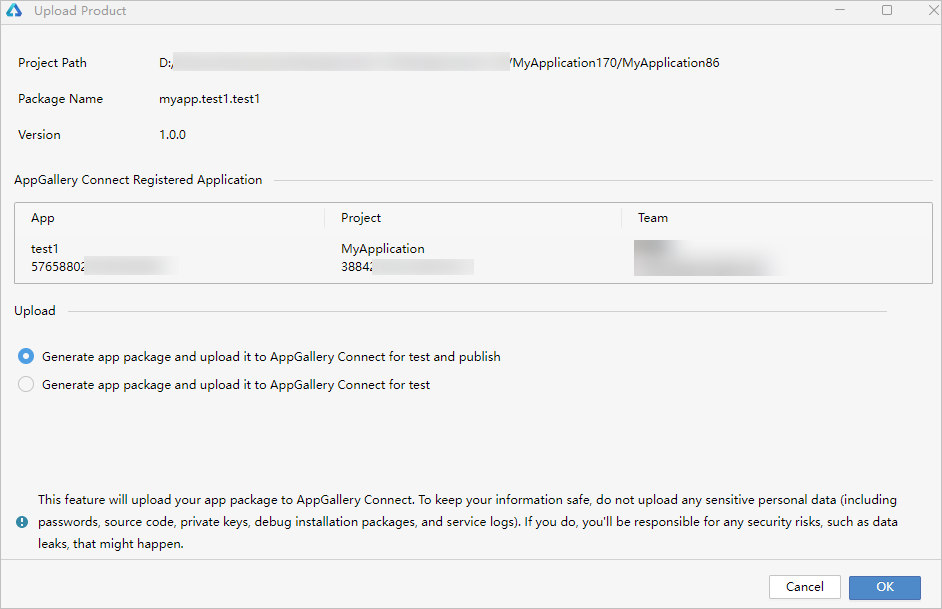Click the App column header
The image size is (942, 609).
(43, 217)
